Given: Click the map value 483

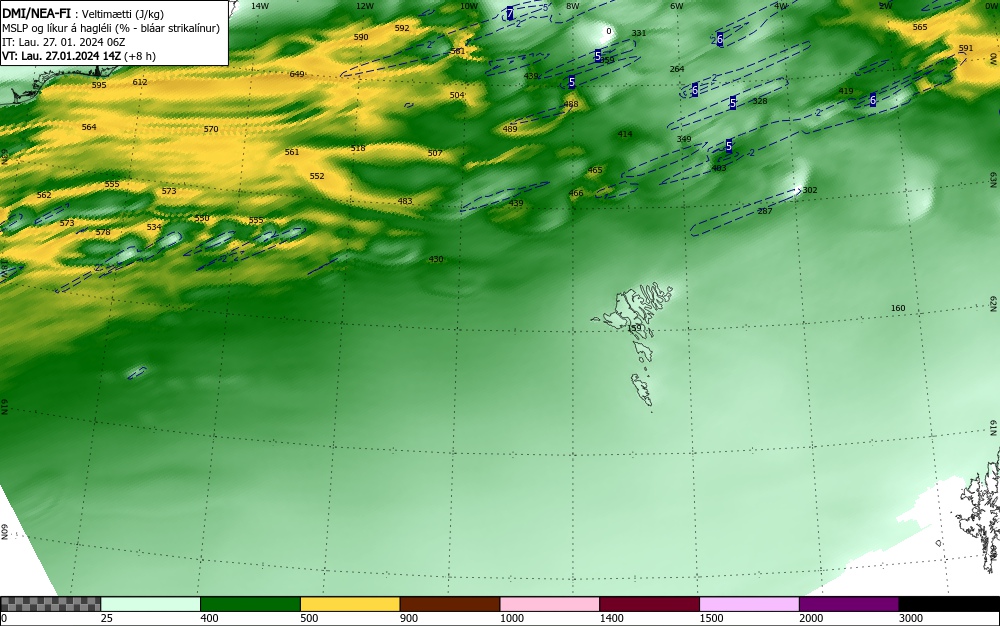Looking at the screenshot, I should click(x=405, y=201).
